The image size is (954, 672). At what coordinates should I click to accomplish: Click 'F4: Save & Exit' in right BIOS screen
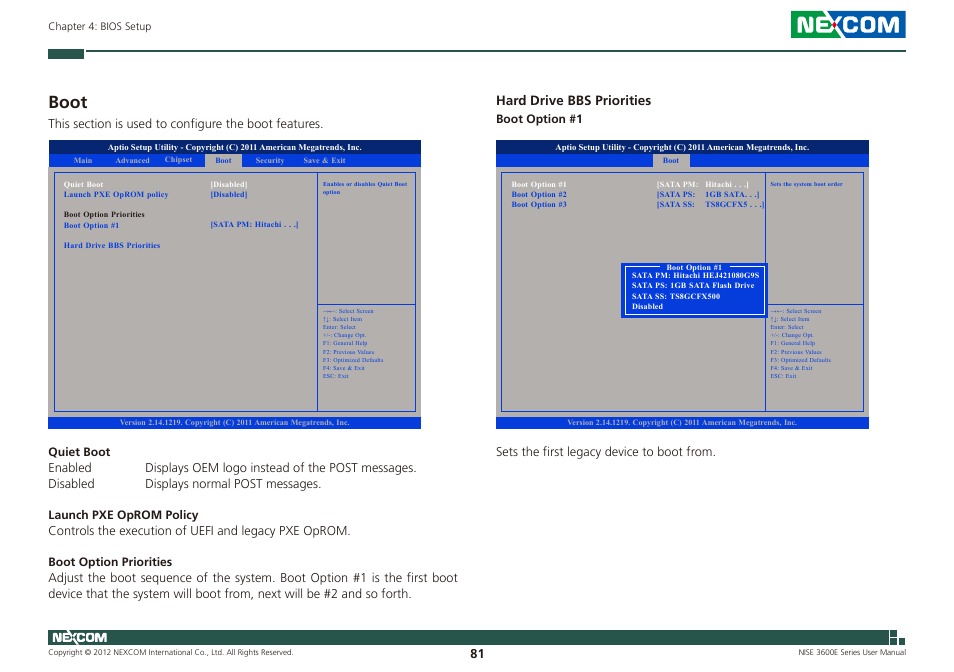click(x=792, y=368)
